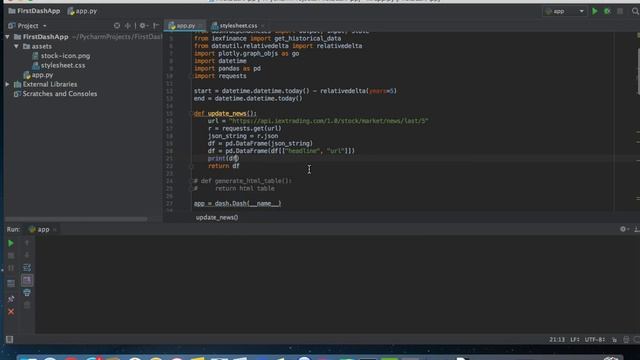Collapse the assets folder
Viewport: 640px width, 360px height.
pyautogui.click(x=16, y=46)
